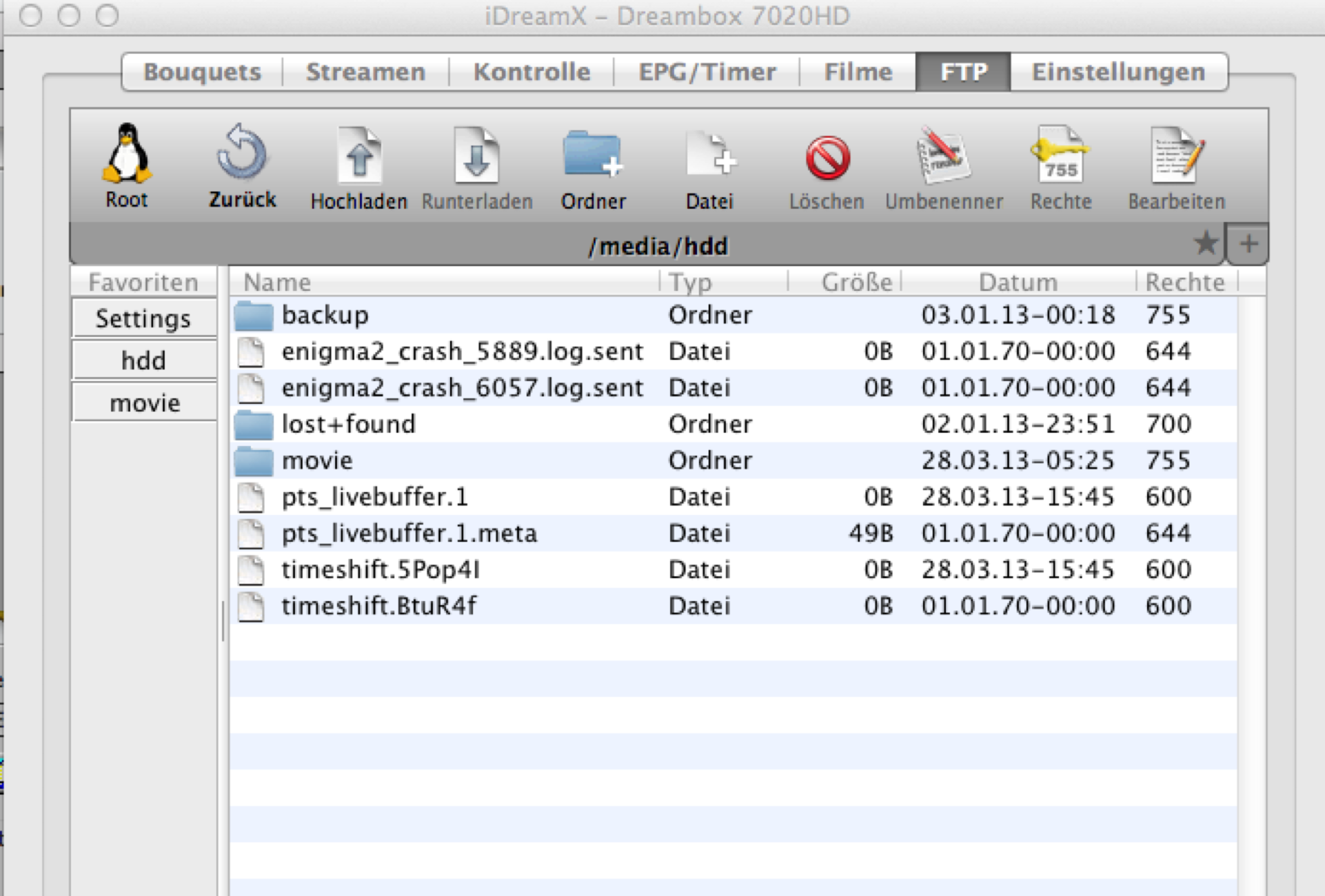Click the Runterladen download icon

click(476, 156)
